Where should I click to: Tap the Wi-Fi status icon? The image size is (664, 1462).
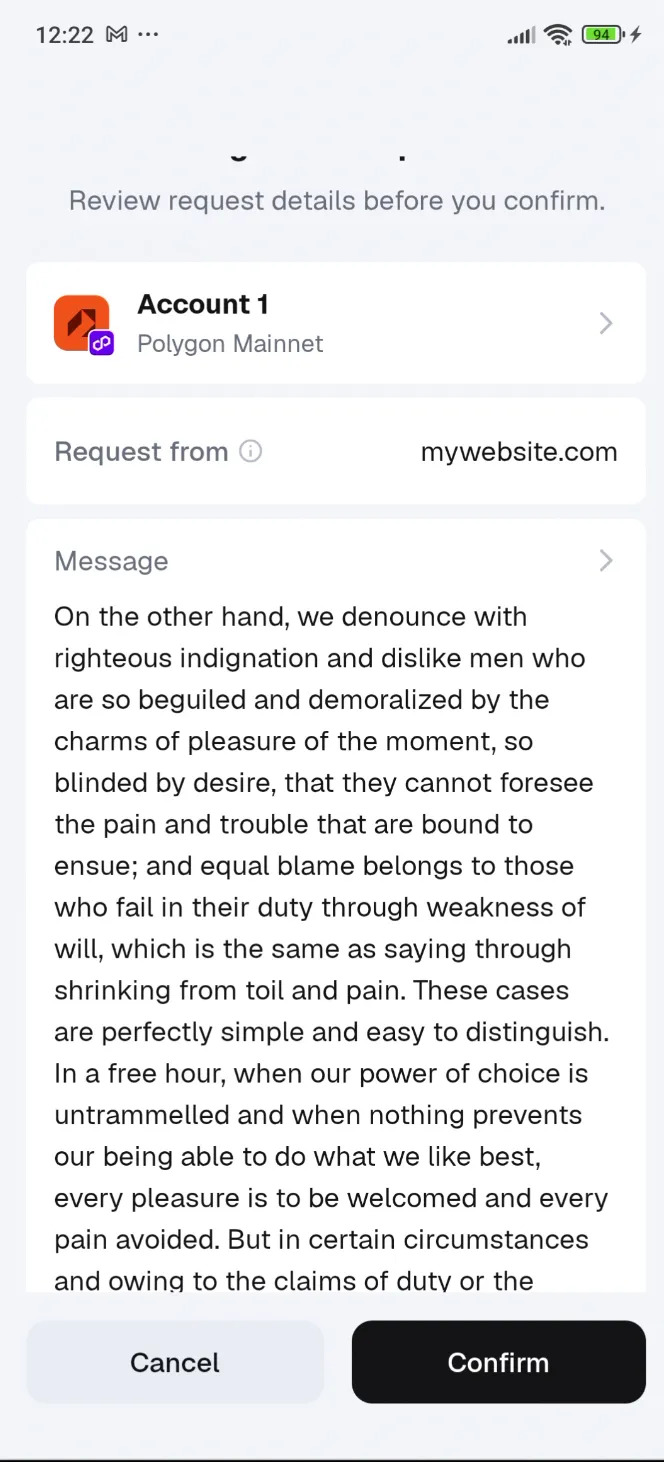coord(558,35)
